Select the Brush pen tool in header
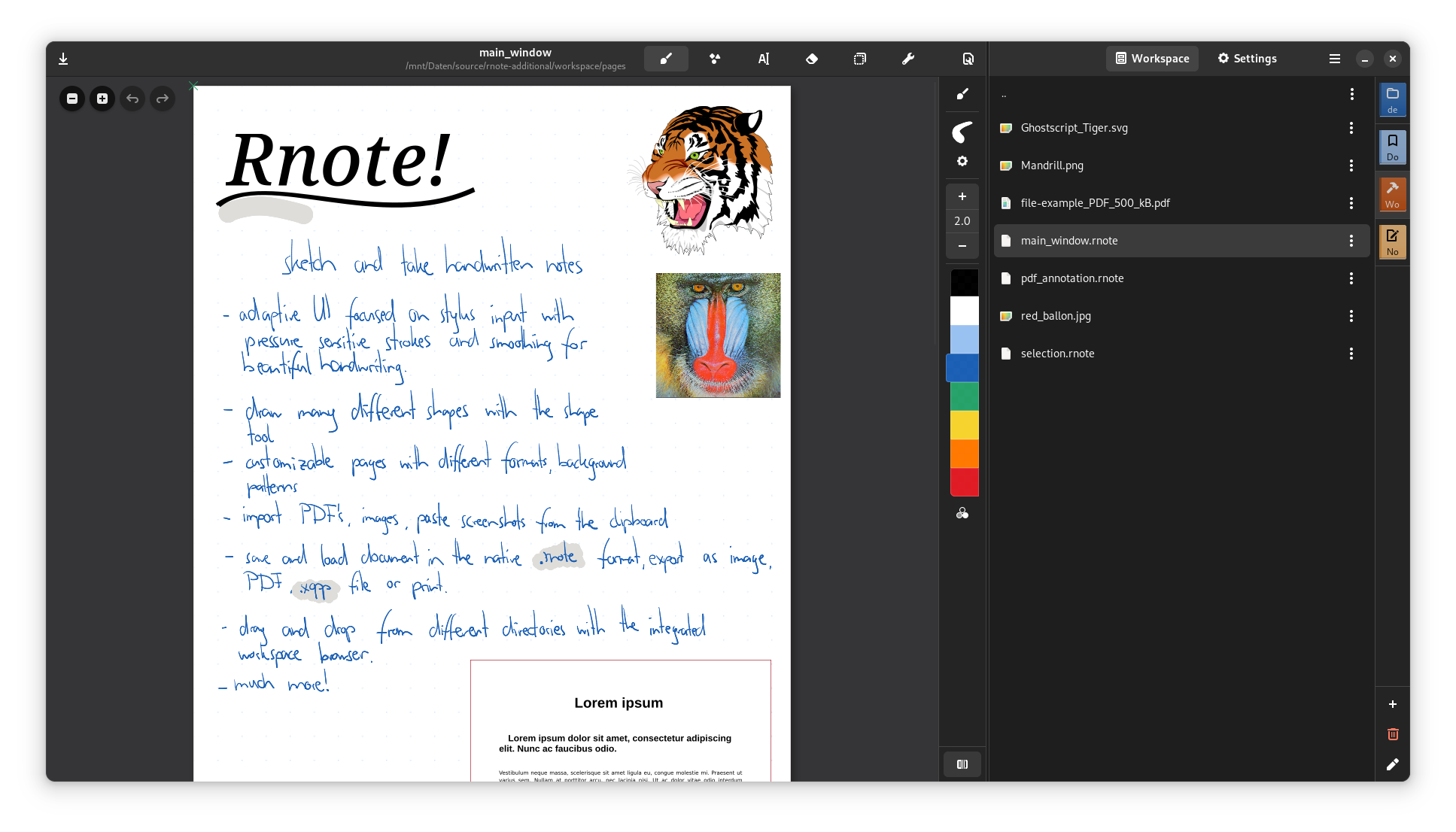This screenshot has height=832, width=1456. point(666,59)
